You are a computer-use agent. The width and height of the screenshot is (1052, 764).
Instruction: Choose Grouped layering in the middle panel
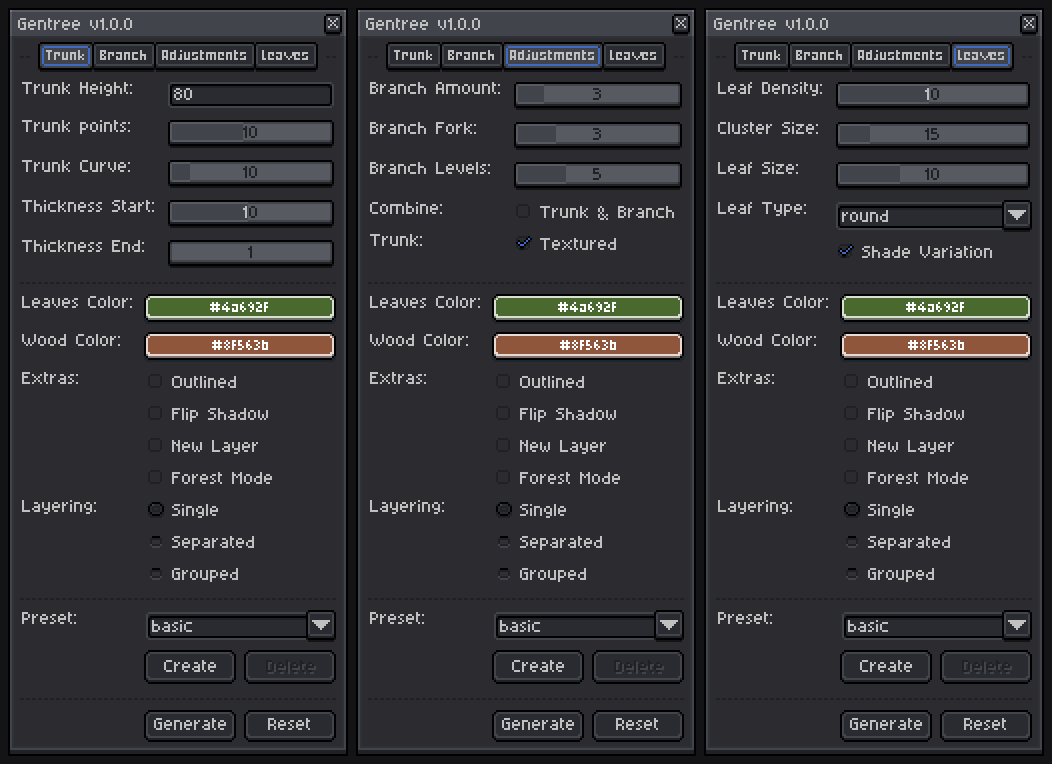click(x=503, y=574)
